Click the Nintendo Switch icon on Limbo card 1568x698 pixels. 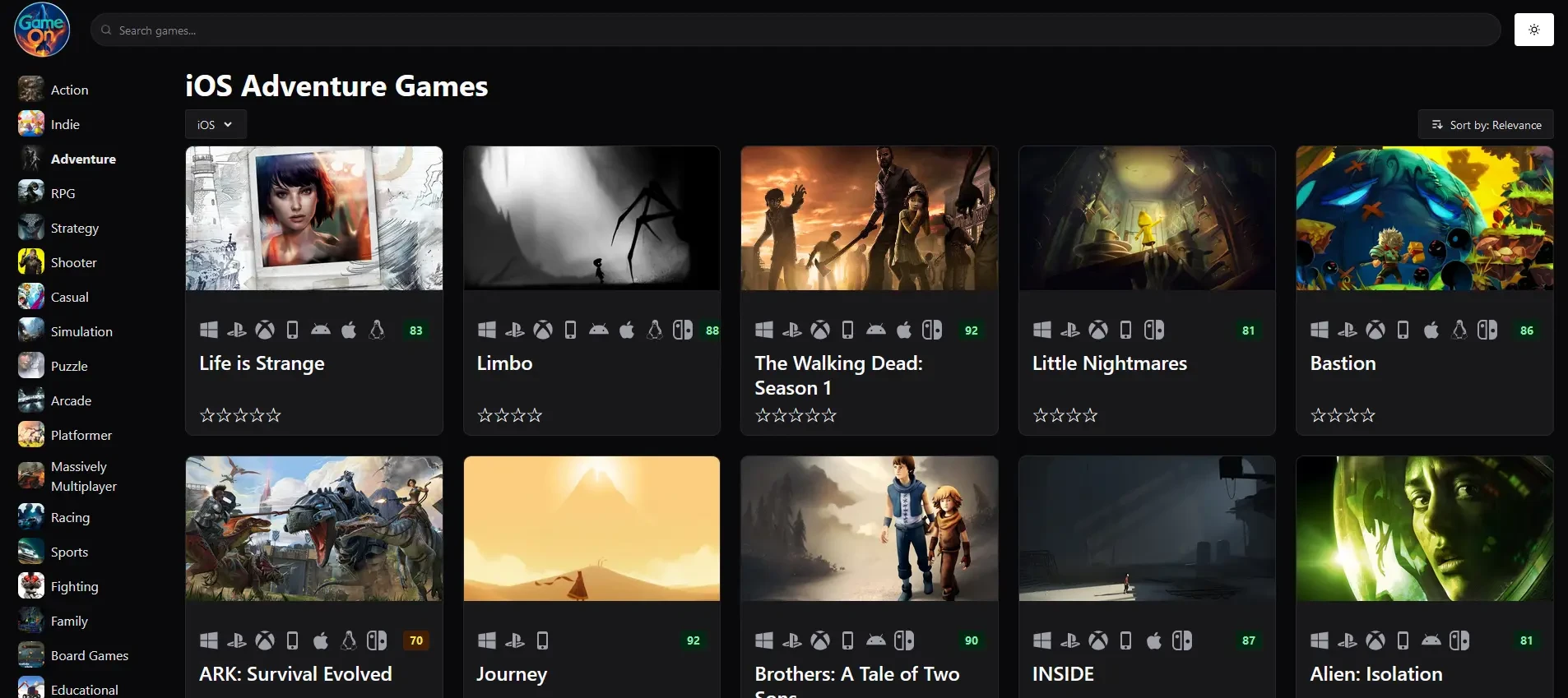click(x=683, y=331)
